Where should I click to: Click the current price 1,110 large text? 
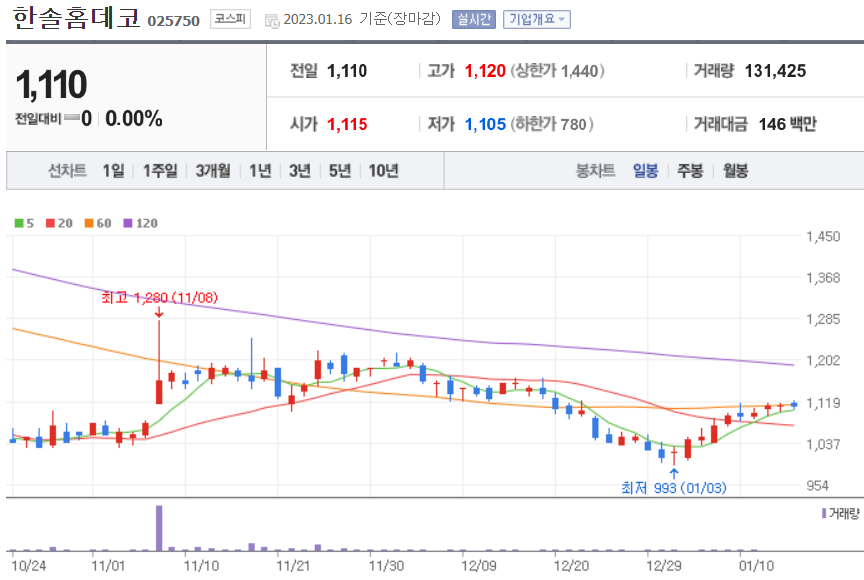point(51,84)
